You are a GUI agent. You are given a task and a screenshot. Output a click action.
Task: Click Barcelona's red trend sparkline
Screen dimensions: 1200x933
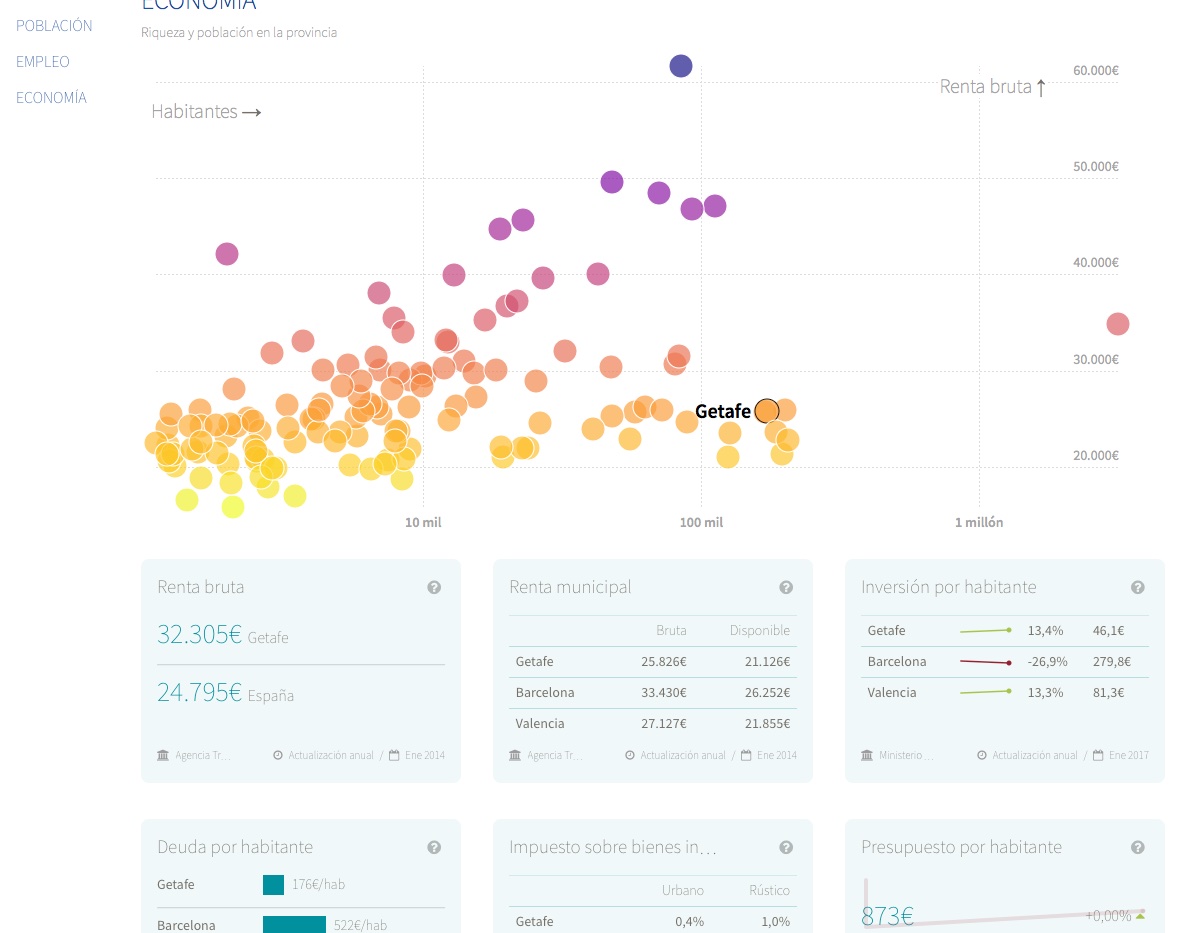986,662
